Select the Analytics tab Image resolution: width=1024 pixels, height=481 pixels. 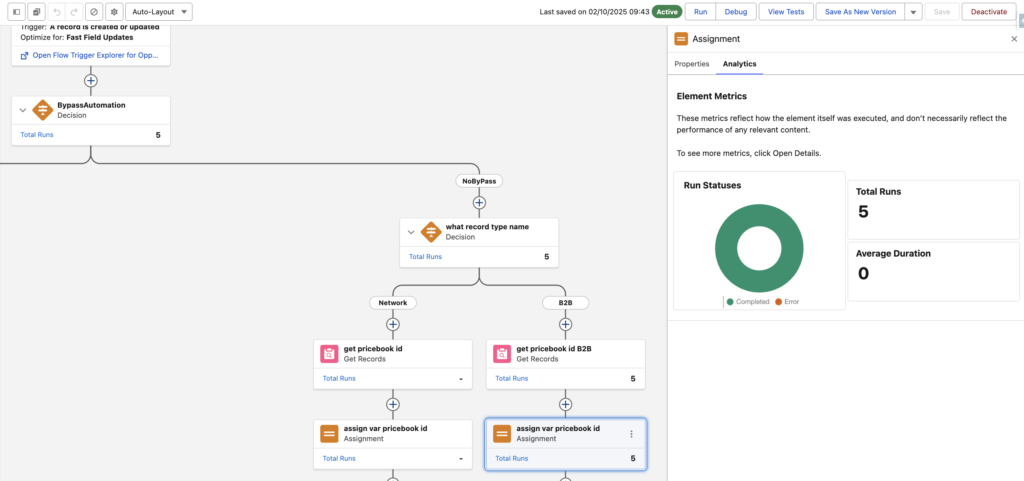[x=739, y=64]
